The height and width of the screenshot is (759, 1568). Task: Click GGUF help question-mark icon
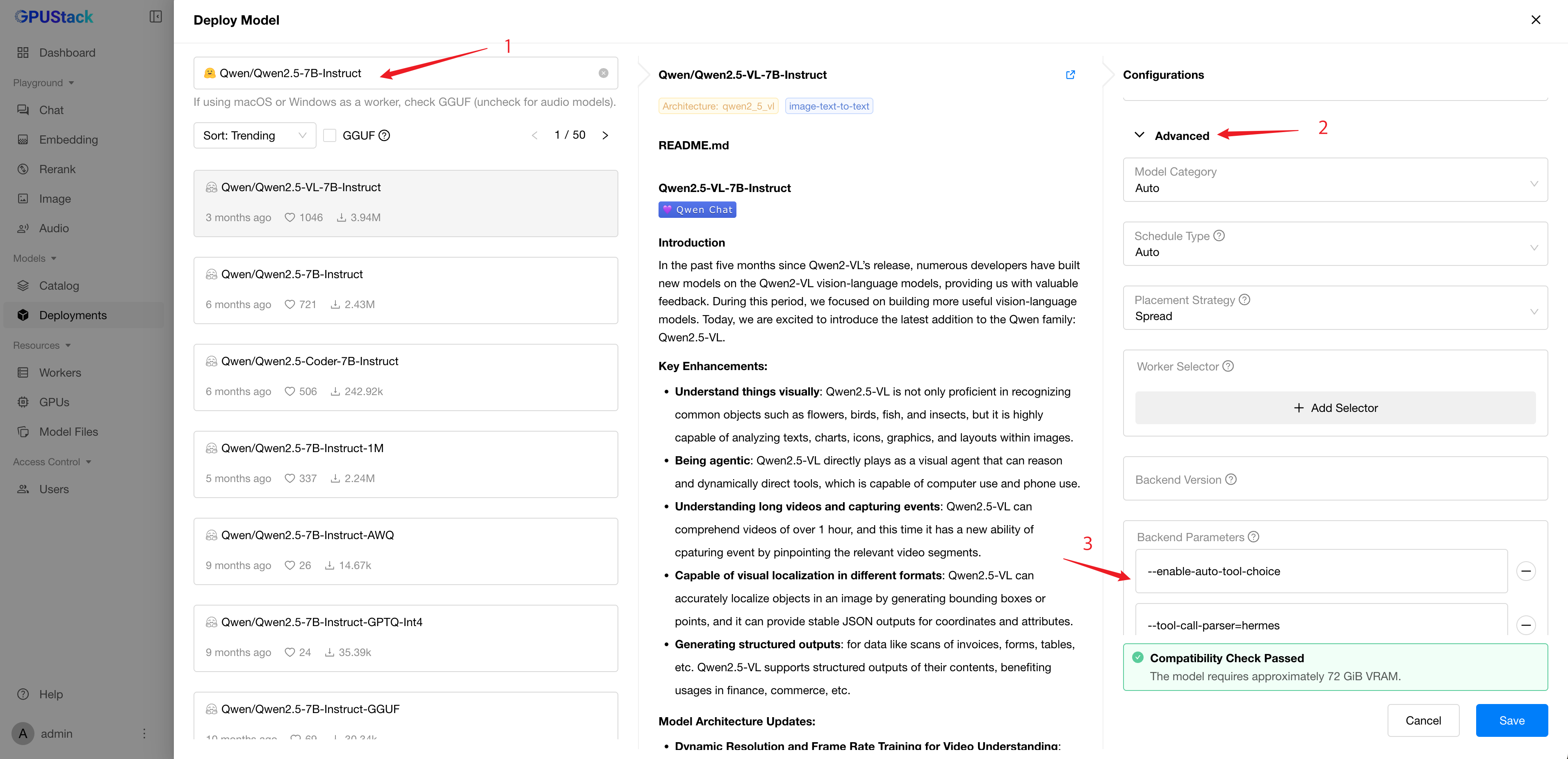click(x=384, y=135)
